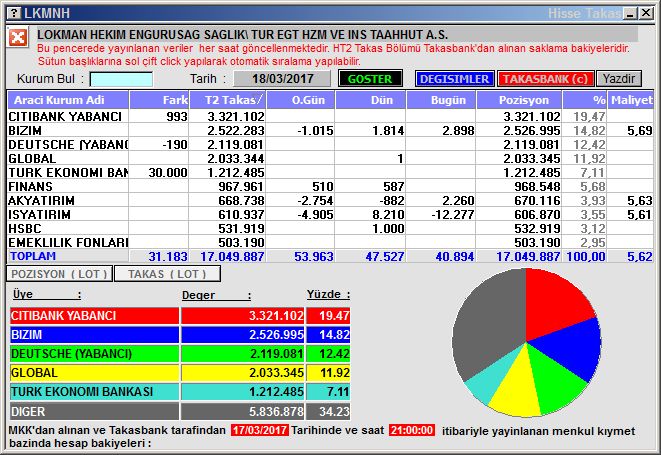The width and height of the screenshot is (661, 455).
Task: Select the DEUTSCHE (YABANCI row in table
Action: point(330,144)
